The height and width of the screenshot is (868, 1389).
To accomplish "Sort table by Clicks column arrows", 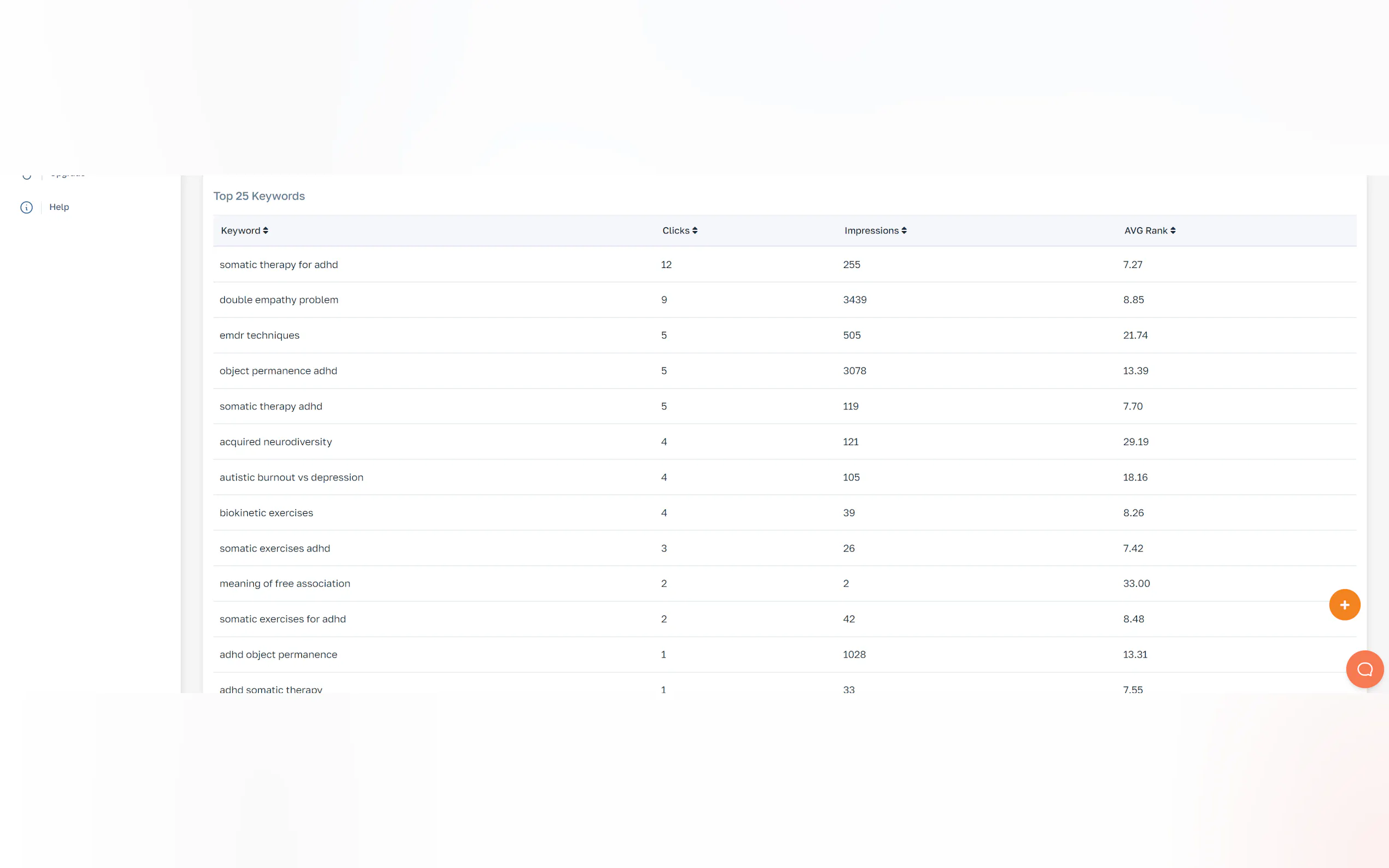I will (694, 231).
